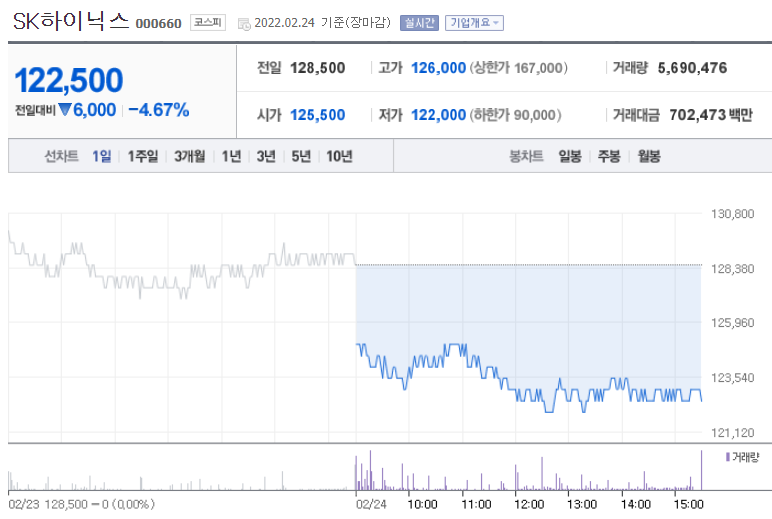Click the 하한가 90,000 text

515,115
